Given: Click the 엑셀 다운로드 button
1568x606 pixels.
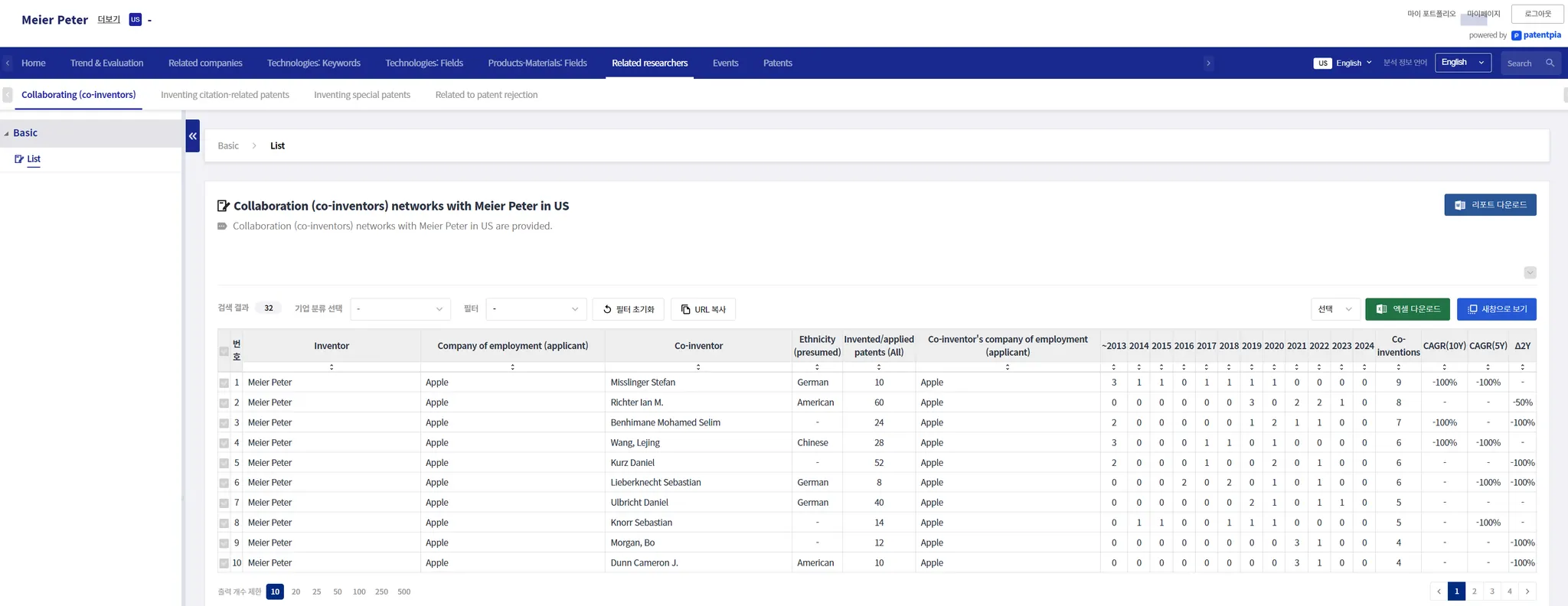Looking at the screenshot, I should tap(1407, 309).
